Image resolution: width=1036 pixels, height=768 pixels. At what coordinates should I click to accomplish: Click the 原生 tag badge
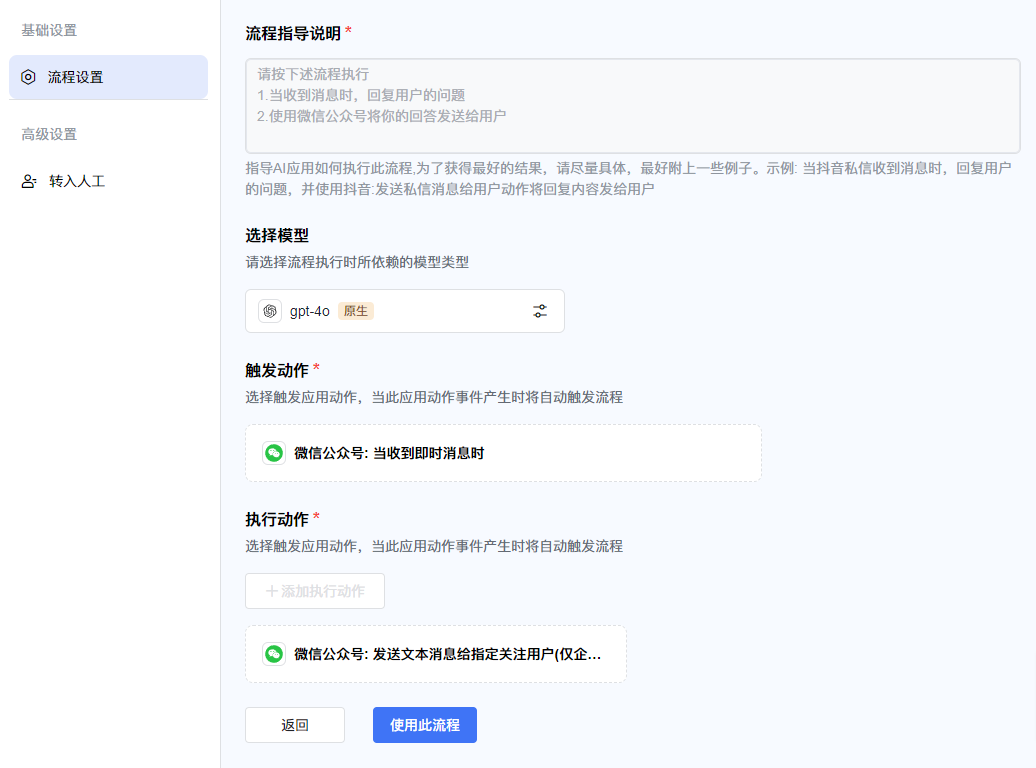[355, 311]
